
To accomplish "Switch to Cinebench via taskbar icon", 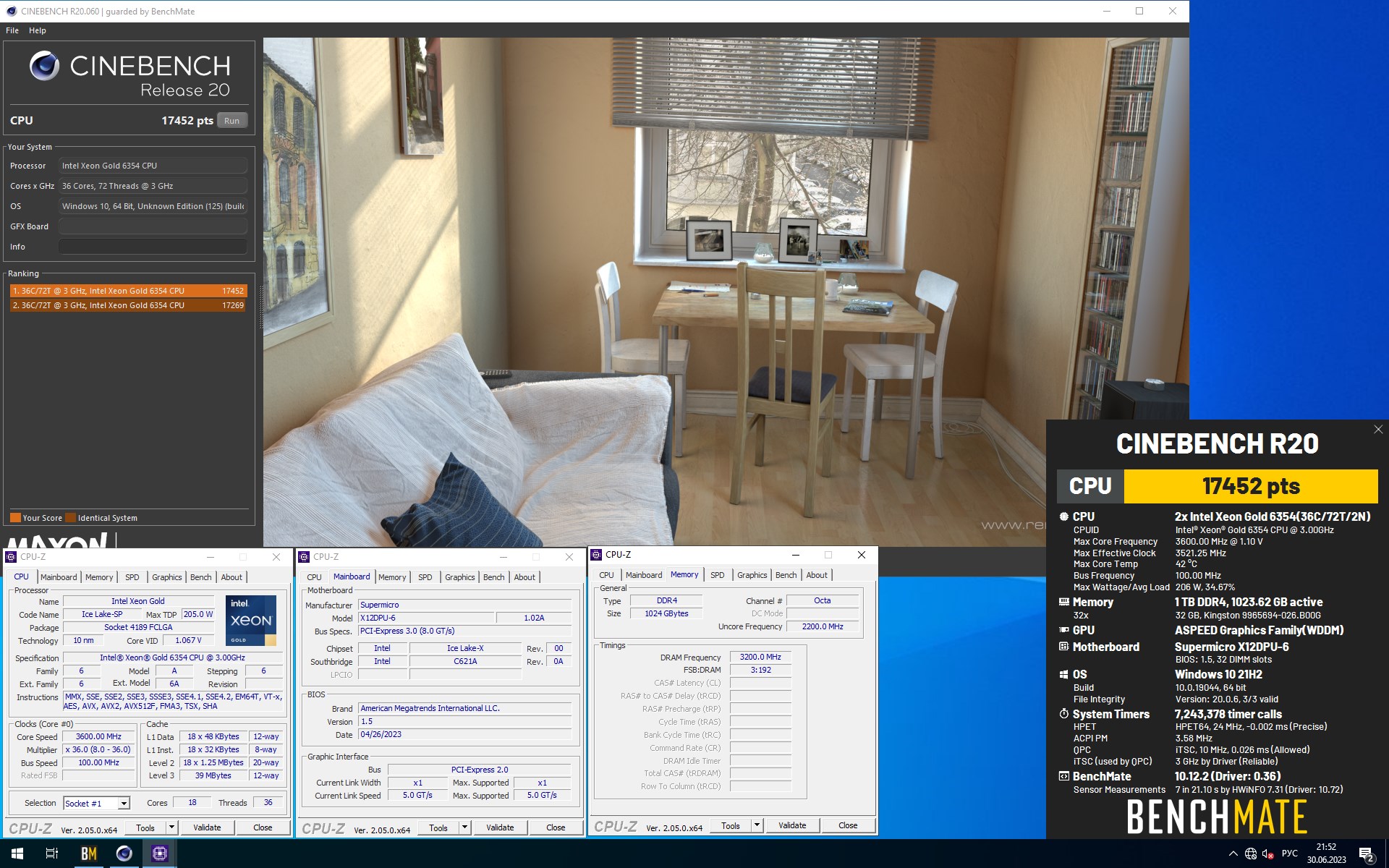I will (x=124, y=854).
